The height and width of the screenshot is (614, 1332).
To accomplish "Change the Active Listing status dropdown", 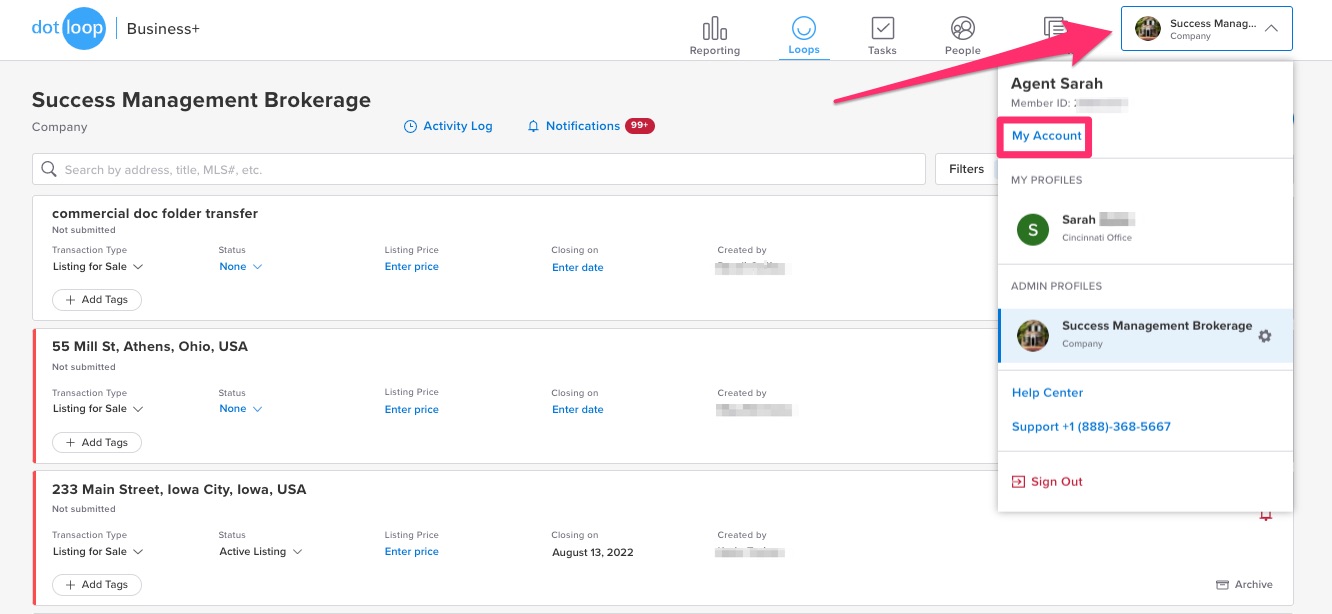I will (260, 552).
